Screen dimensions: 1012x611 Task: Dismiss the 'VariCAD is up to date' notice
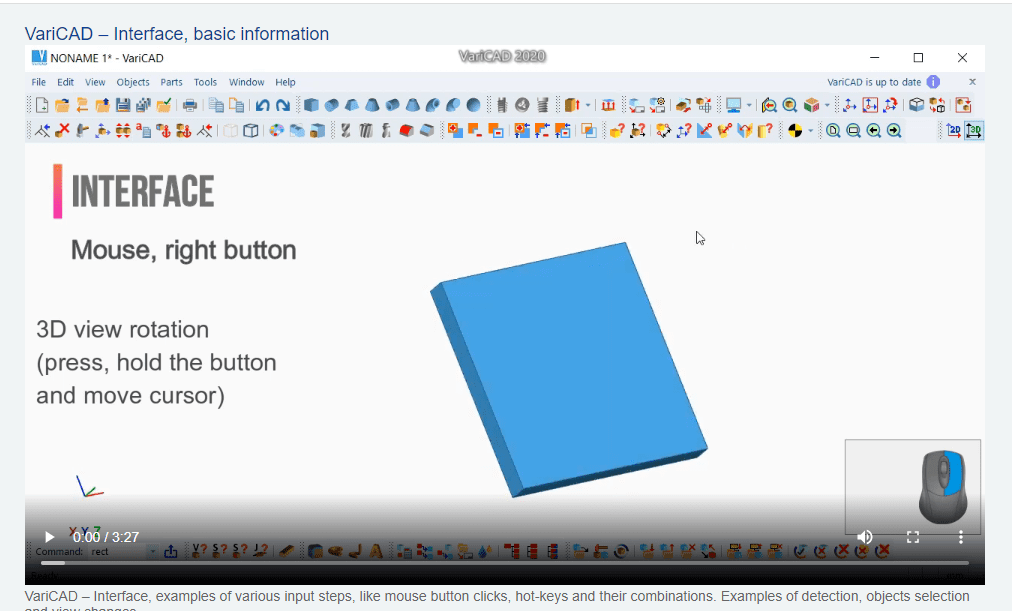click(x=972, y=82)
